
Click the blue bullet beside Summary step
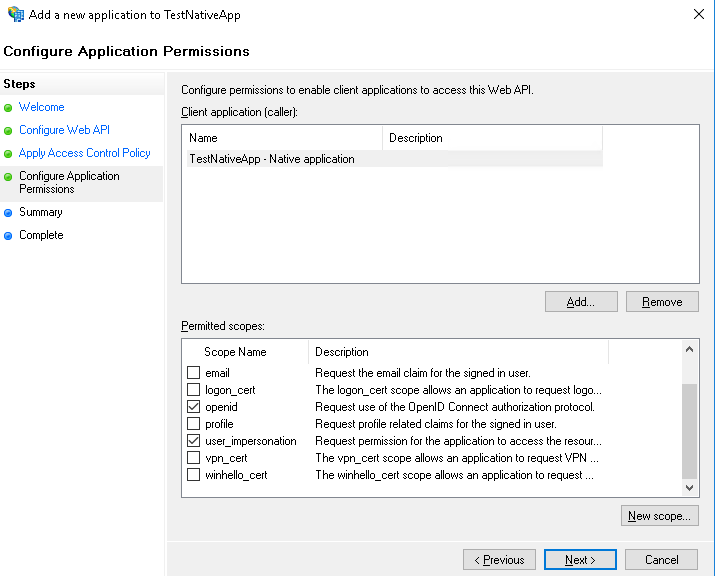click(8, 213)
